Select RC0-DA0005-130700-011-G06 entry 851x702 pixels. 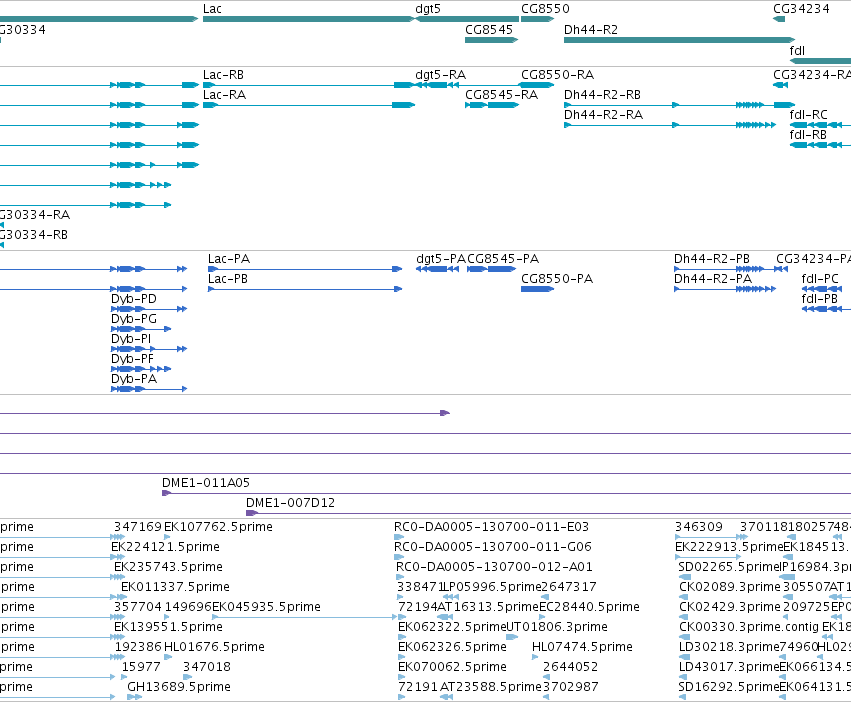pyautogui.click(x=493, y=547)
